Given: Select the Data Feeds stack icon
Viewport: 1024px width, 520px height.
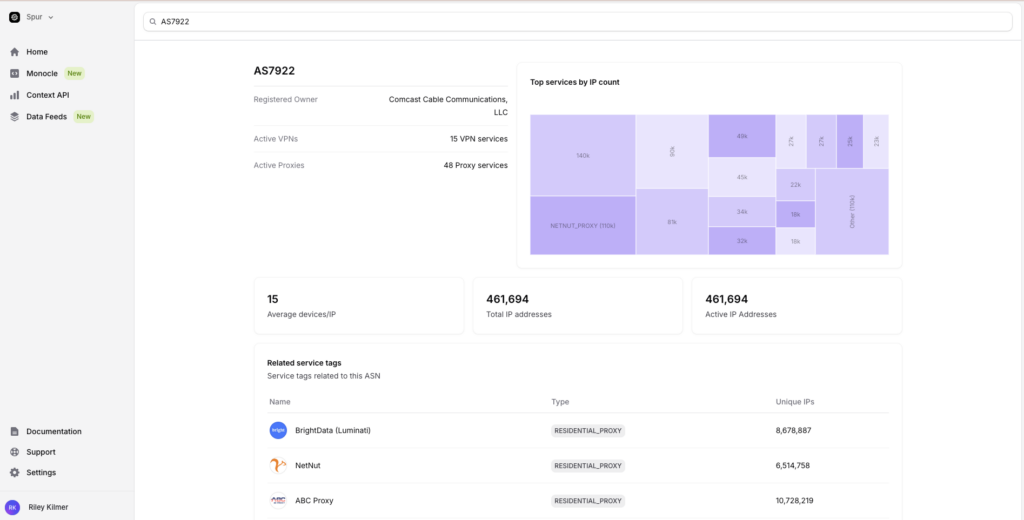Looking at the screenshot, I should point(15,117).
